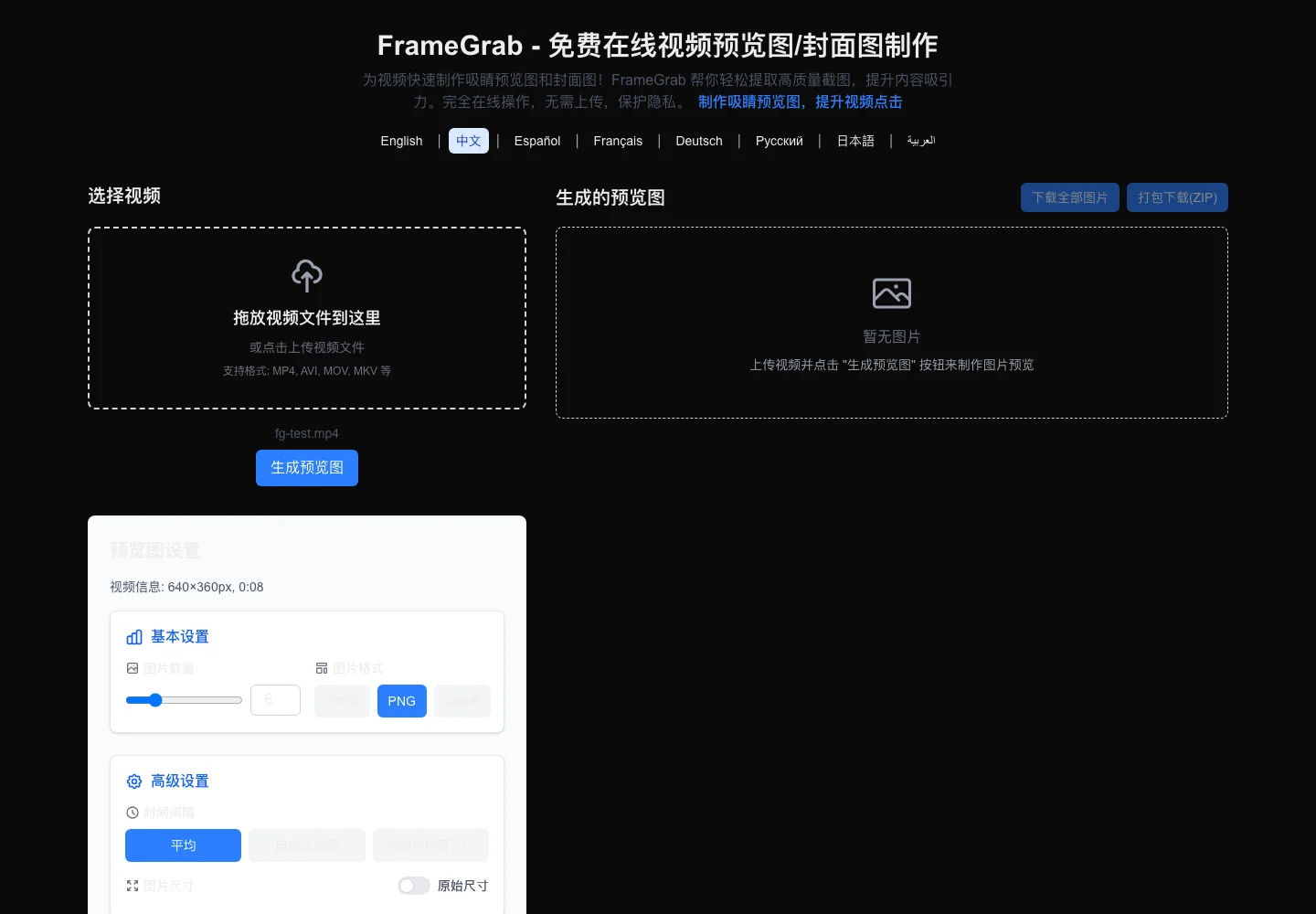The height and width of the screenshot is (914, 1316).
Task: Open the 制作吸睛预览图,提升视频点击 link
Action: (x=801, y=101)
